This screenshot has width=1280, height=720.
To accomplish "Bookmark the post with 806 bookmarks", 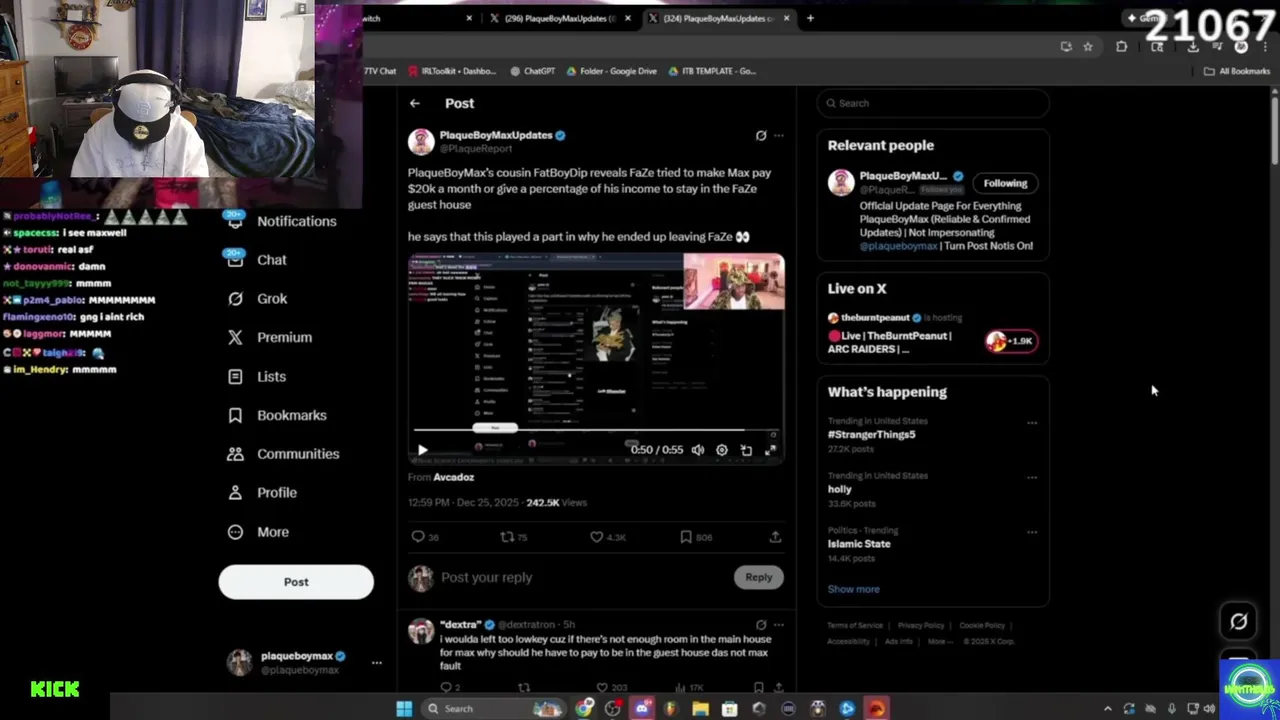I will pos(696,537).
